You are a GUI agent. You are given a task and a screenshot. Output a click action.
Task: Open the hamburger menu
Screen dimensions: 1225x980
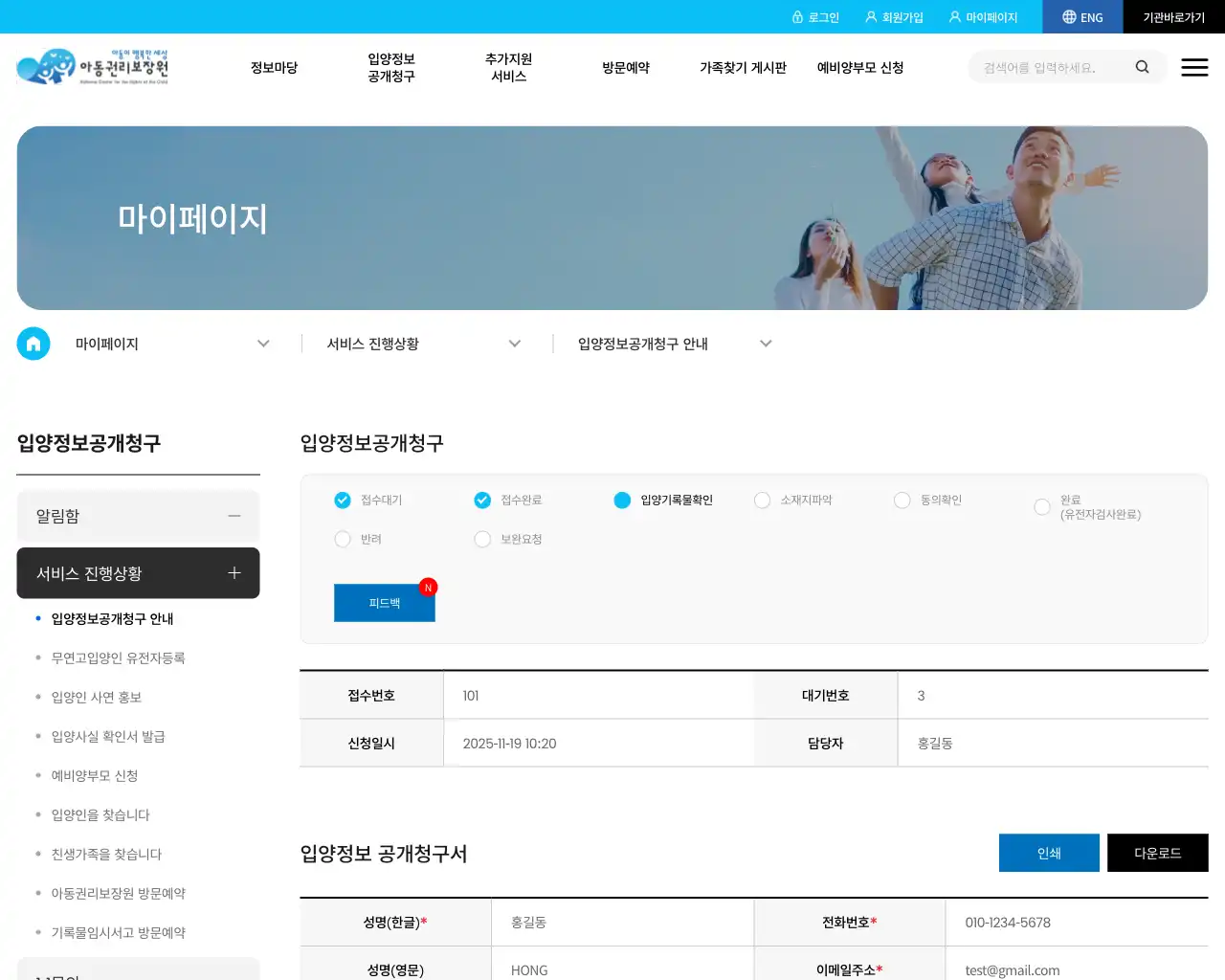tap(1194, 67)
